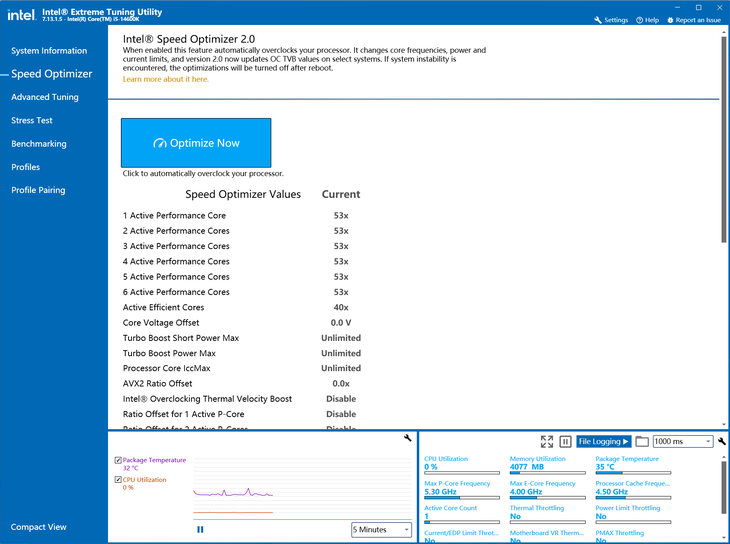Go to the Stress Test section
This screenshot has height=544, width=730.
32,120
